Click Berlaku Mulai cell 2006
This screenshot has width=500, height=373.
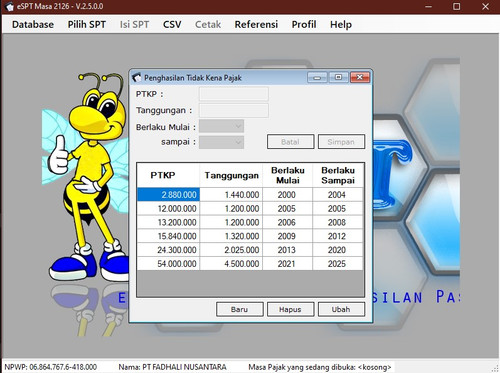(288, 222)
